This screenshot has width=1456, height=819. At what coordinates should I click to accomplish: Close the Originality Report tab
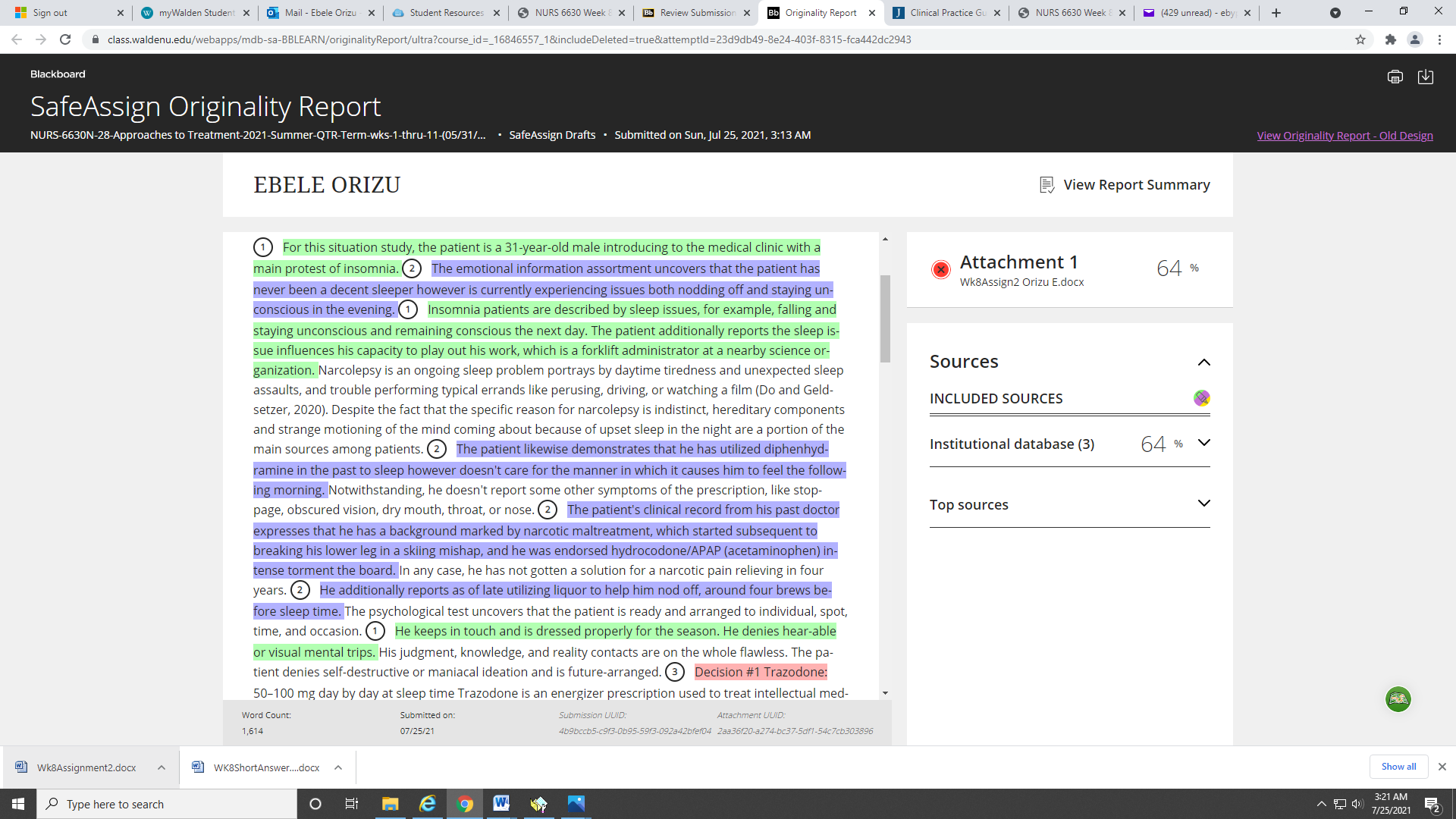tap(872, 13)
